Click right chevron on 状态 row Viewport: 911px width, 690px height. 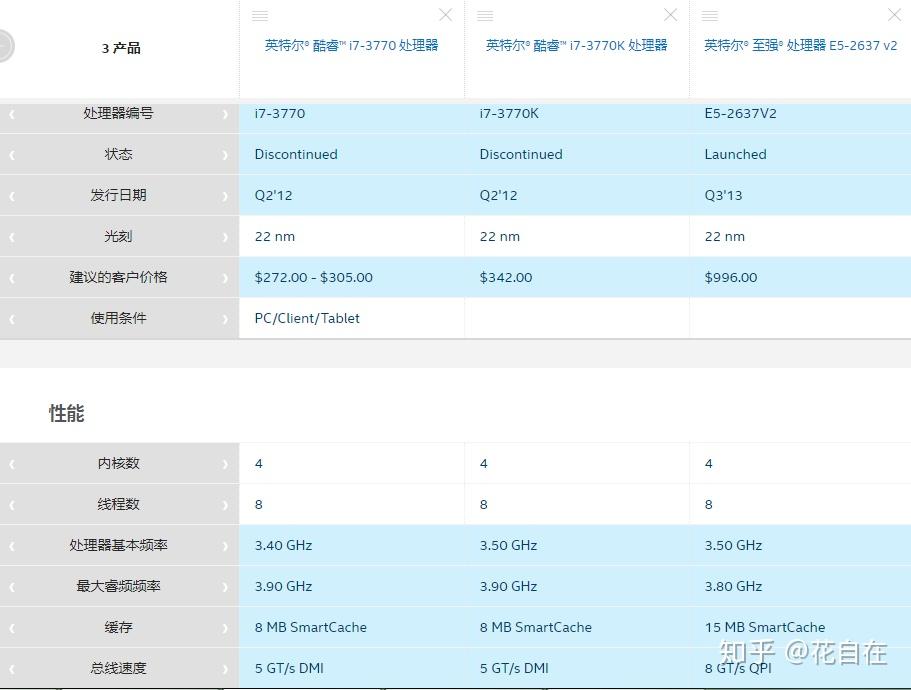point(225,155)
